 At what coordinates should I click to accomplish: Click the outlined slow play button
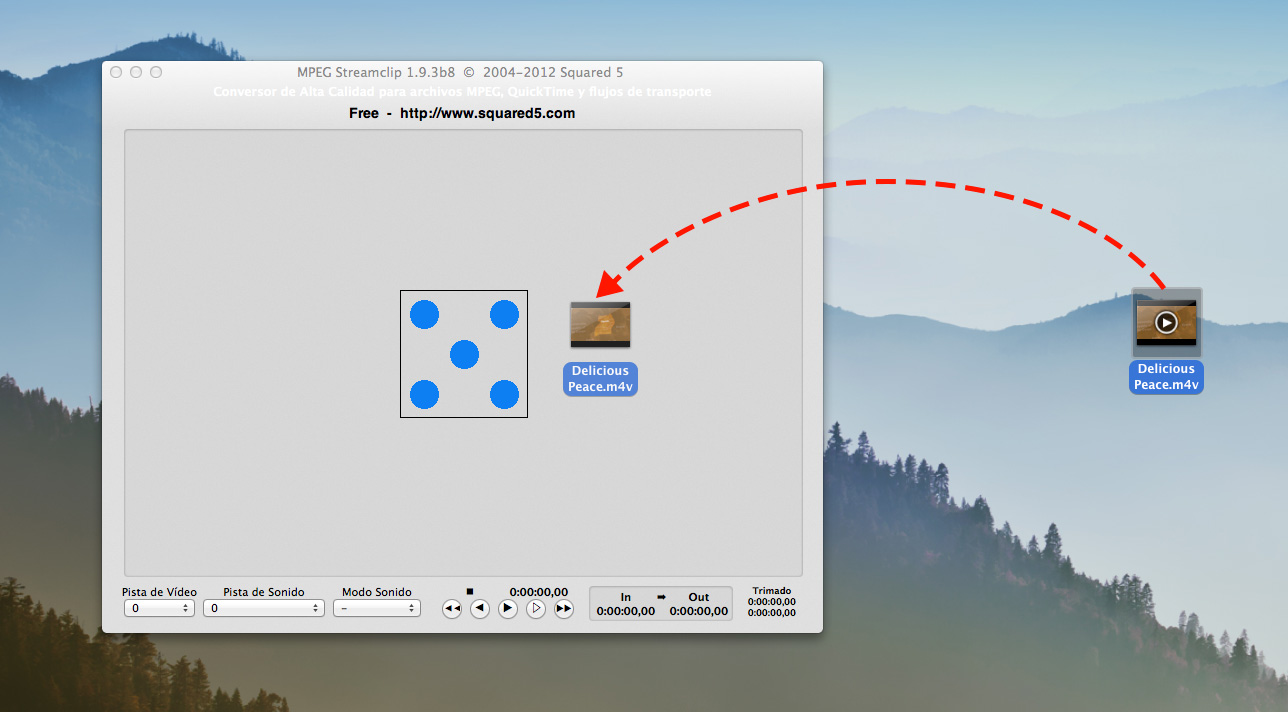click(536, 608)
